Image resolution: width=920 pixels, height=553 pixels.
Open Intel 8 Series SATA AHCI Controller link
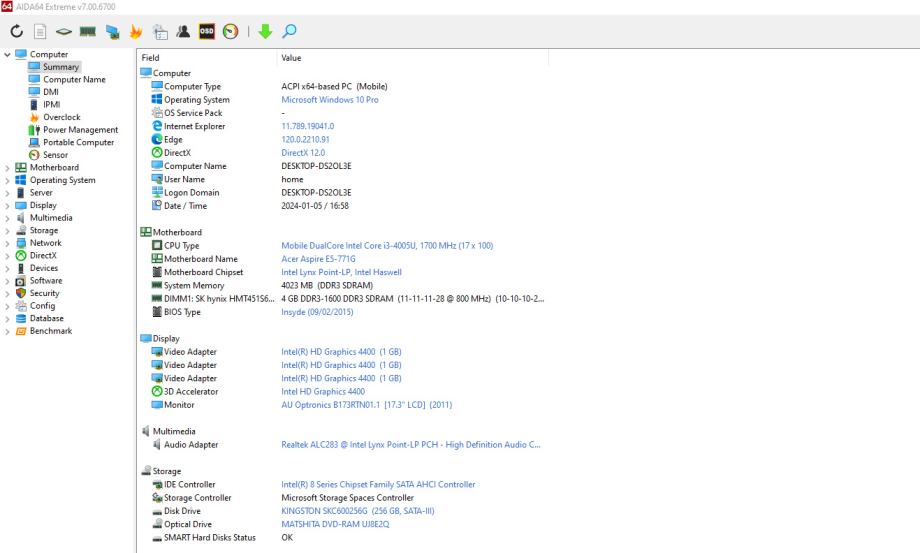tap(378, 484)
